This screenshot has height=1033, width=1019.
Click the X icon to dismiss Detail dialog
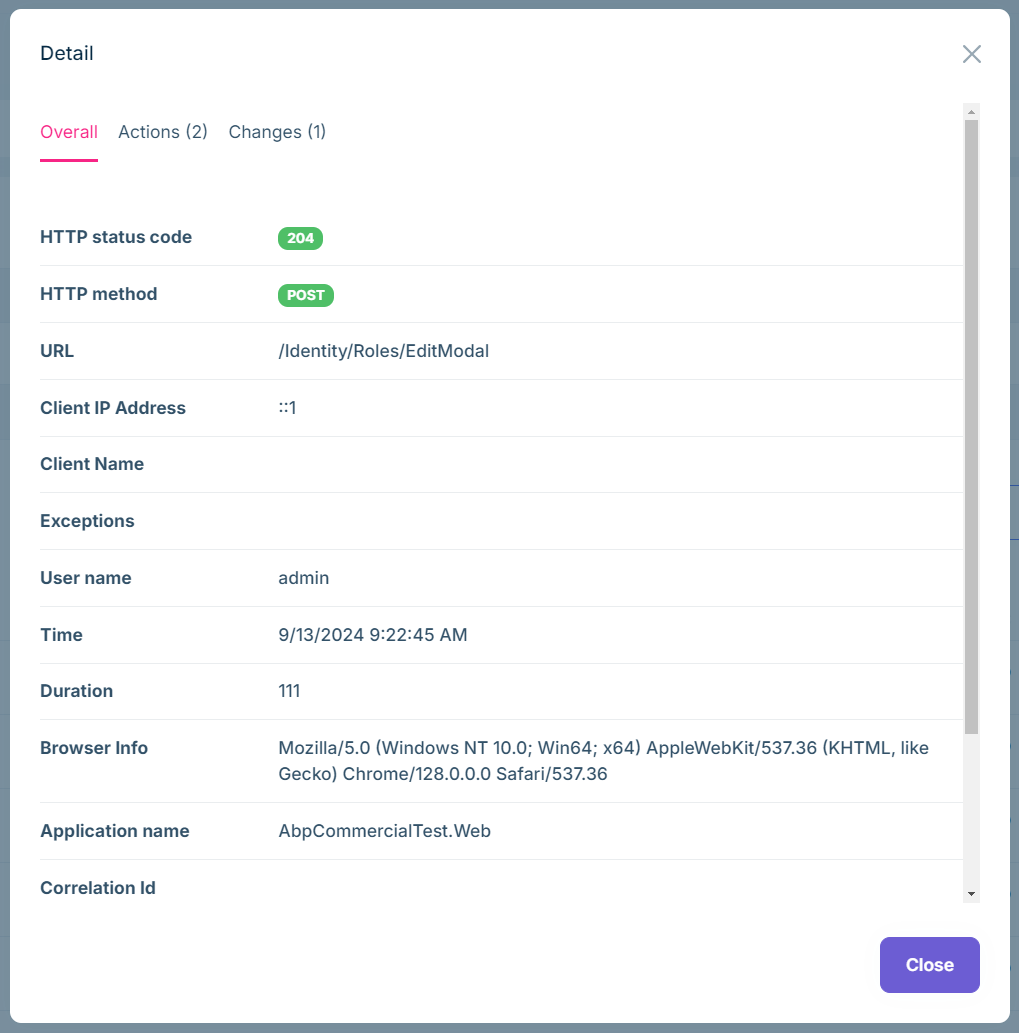tap(971, 54)
